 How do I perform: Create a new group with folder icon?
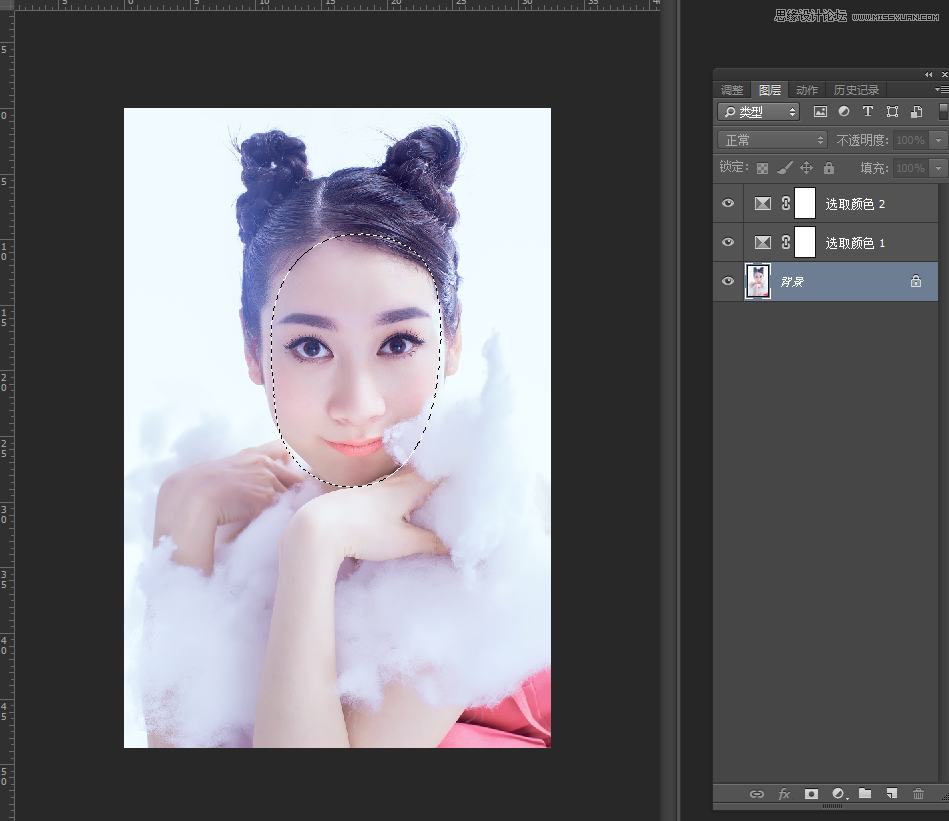point(865,794)
